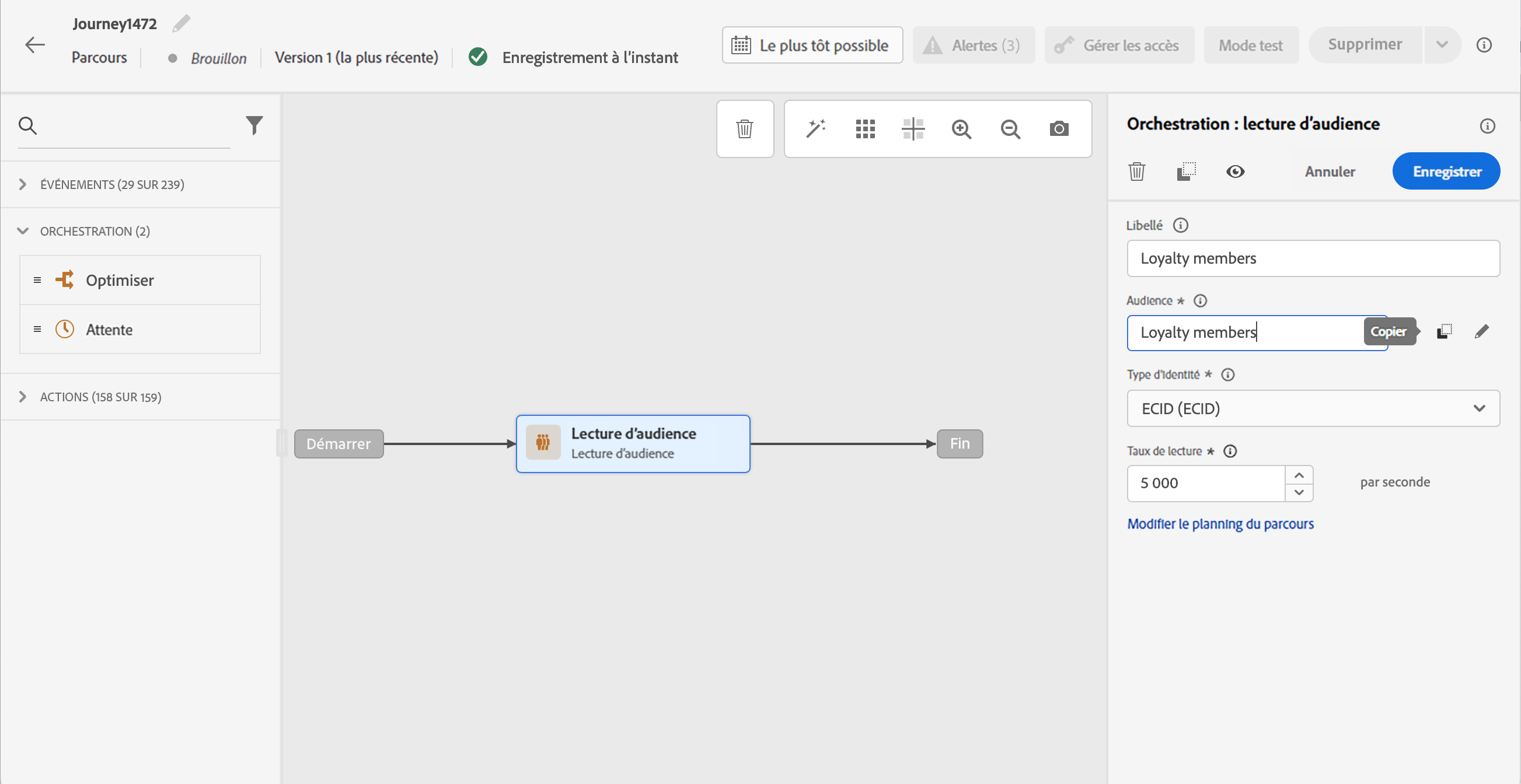Increase the Taux de lecture value

[x=1299, y=475]
